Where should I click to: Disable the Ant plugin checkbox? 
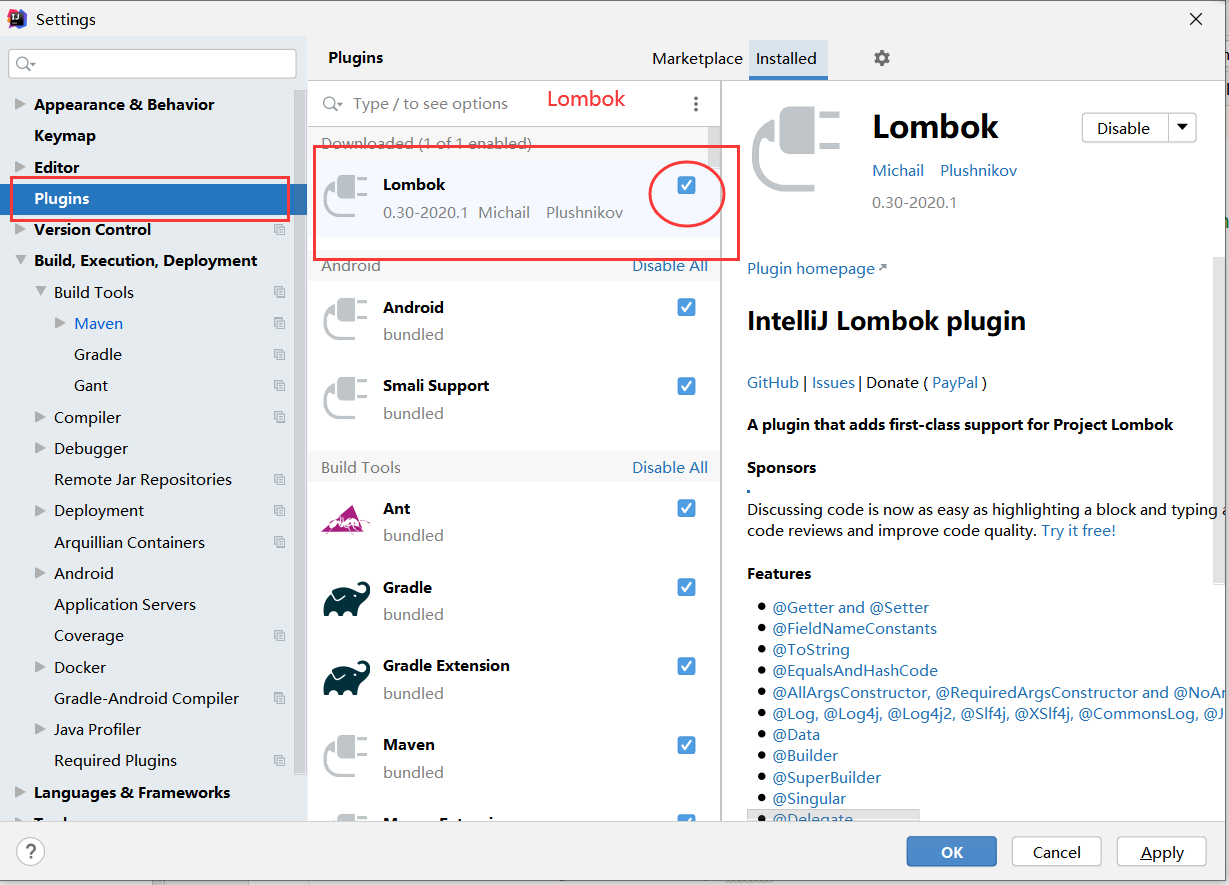(x=686, y=508)
